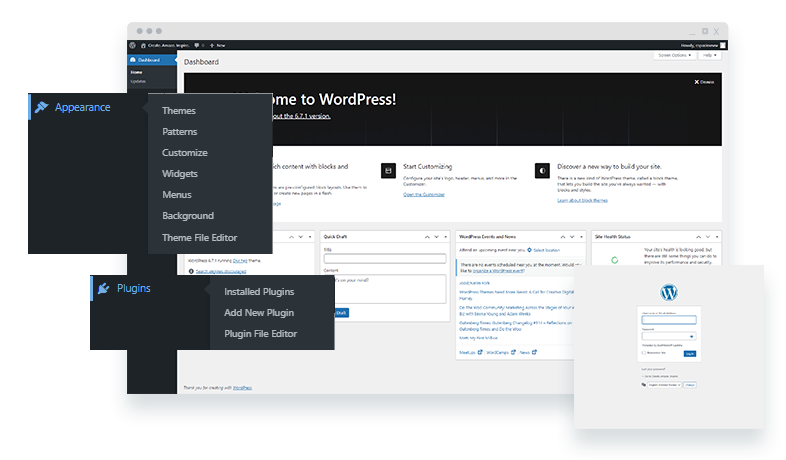
Task: Click the Plugins menu label
Action: click(133, 288)
